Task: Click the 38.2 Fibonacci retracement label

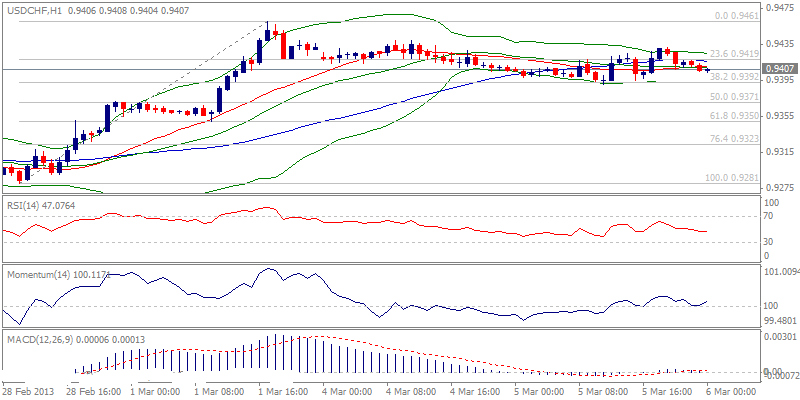Action: pyautogui.click(x=732, y=77)
